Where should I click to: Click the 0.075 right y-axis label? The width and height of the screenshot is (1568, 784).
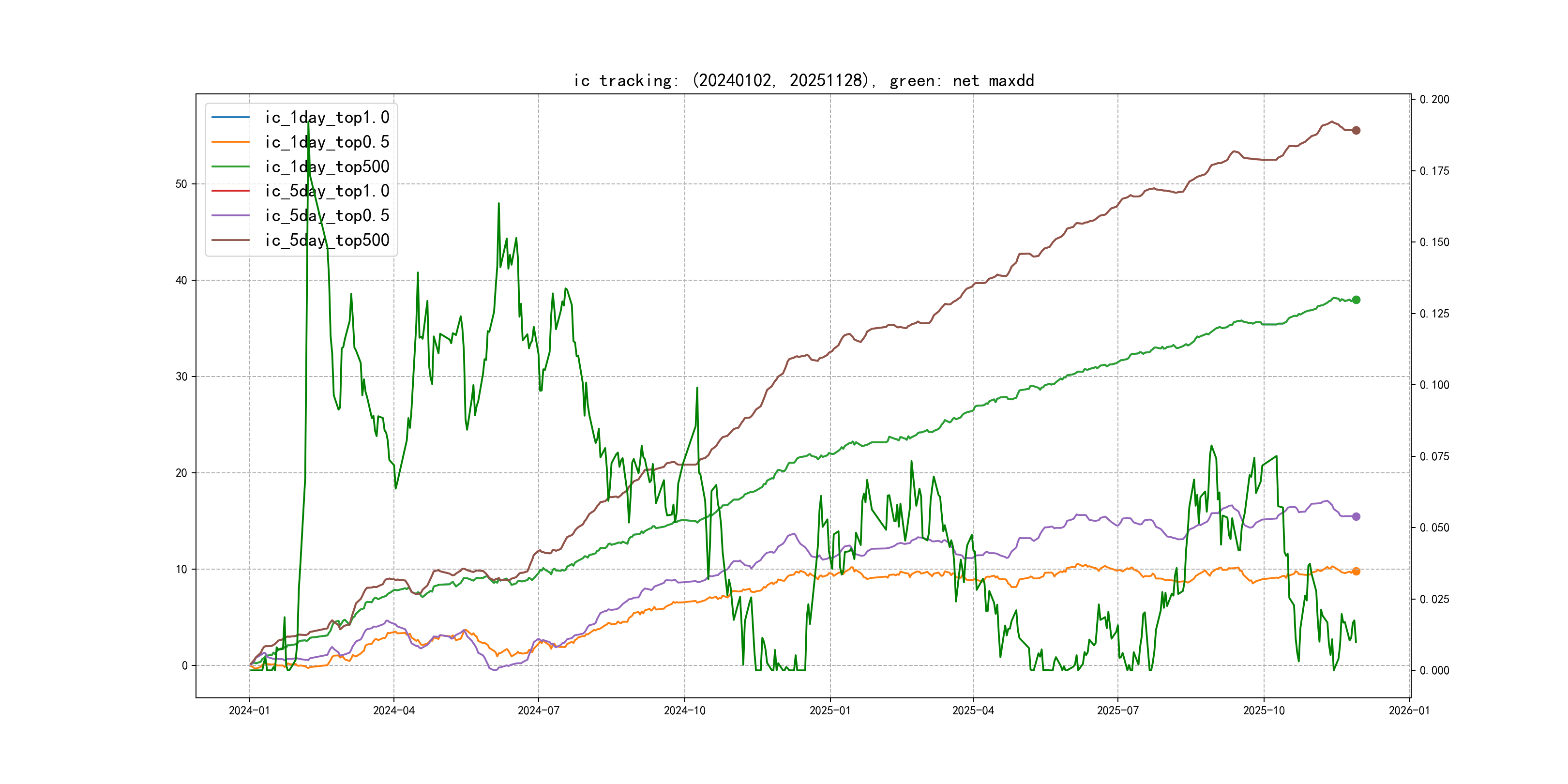point(1434,456)
